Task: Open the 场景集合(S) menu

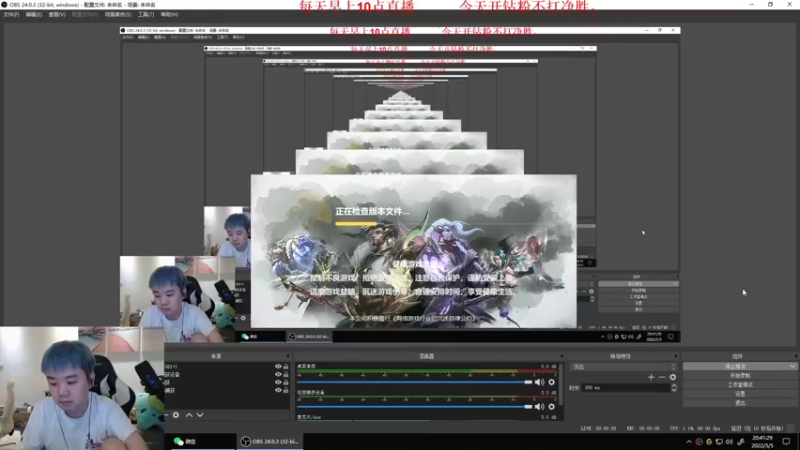Action: [118, 15]
